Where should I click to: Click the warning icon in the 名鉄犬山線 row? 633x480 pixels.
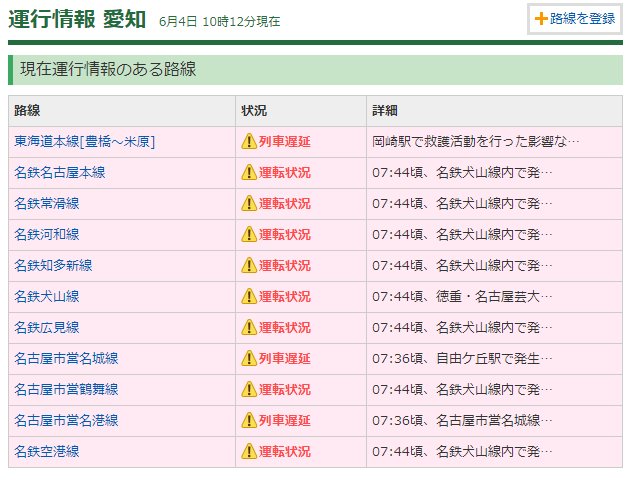249,296
